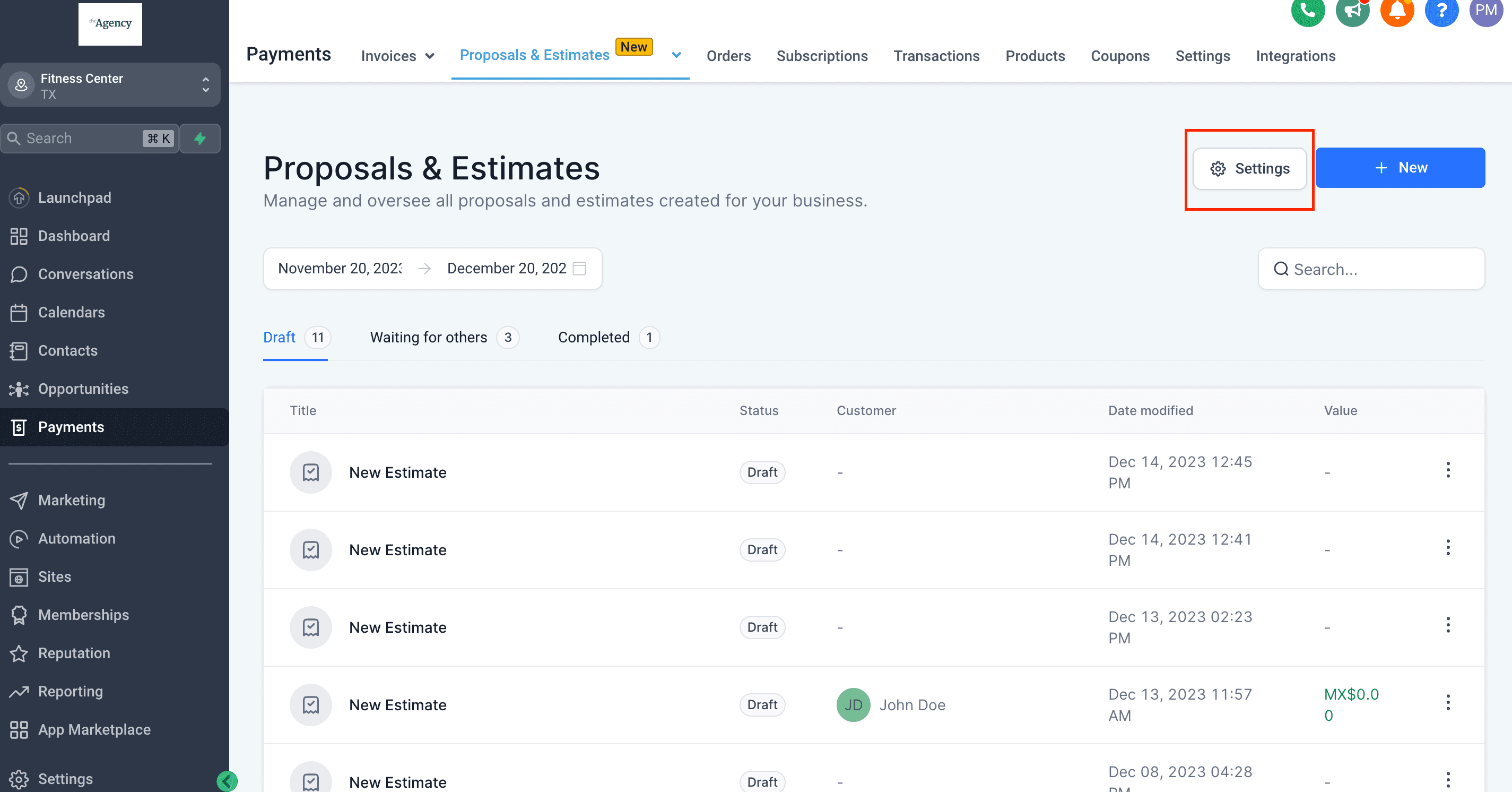Screen dimensions: 1512x792
Task: Open the New Estimate from Dec 14 12:41 PM
Action: pos(397,550)
